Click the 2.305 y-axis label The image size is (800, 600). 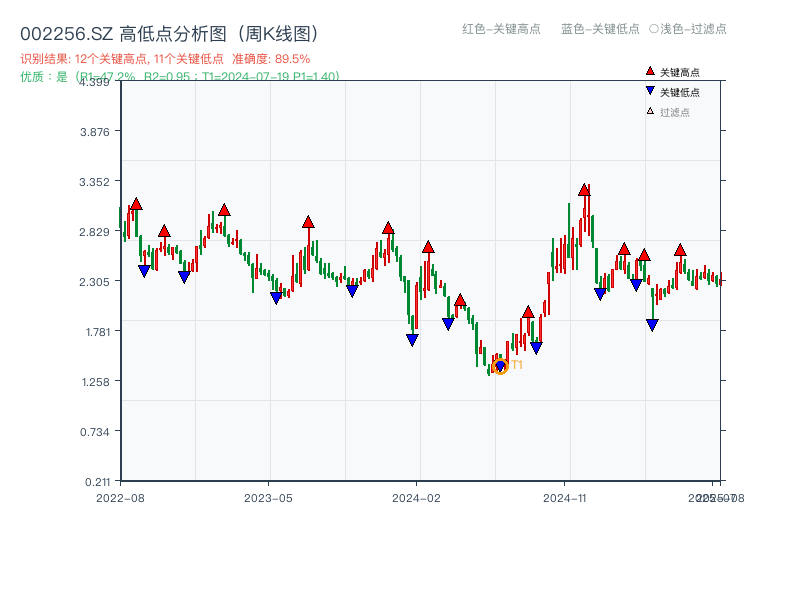[x=94, y=282]
